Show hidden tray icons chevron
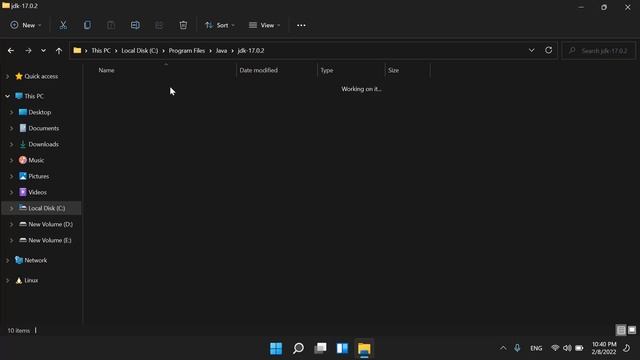 click(x=503, y=348)
